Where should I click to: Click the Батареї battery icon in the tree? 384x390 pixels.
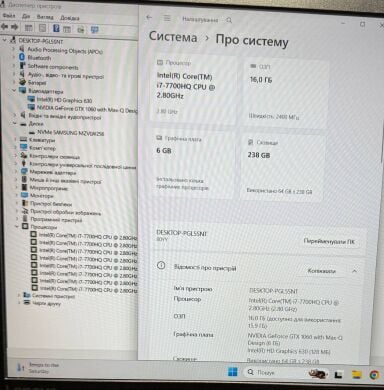pyautogui.click(x=22, y=82)
